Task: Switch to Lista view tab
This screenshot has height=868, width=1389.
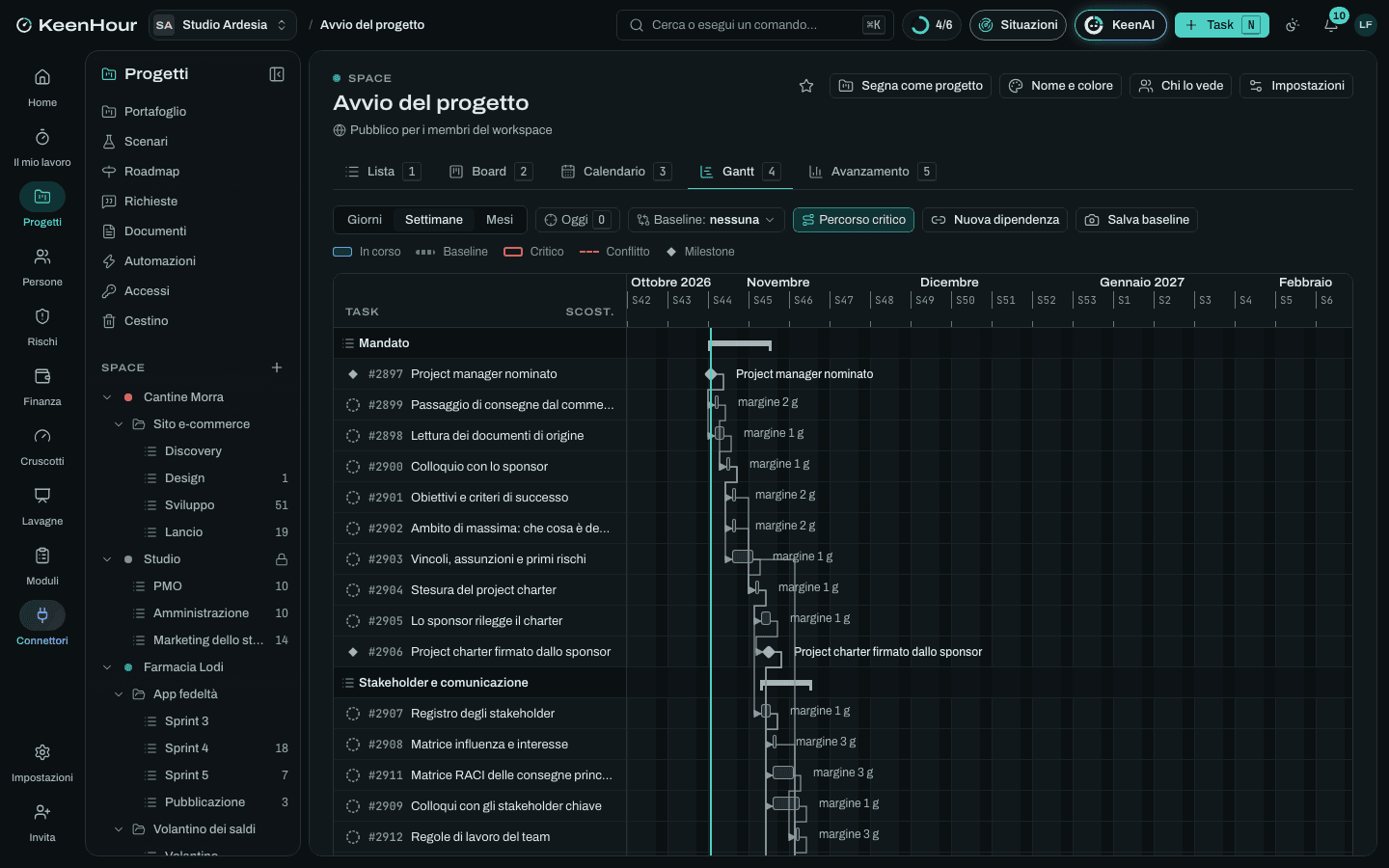Action: pos(382,172)
